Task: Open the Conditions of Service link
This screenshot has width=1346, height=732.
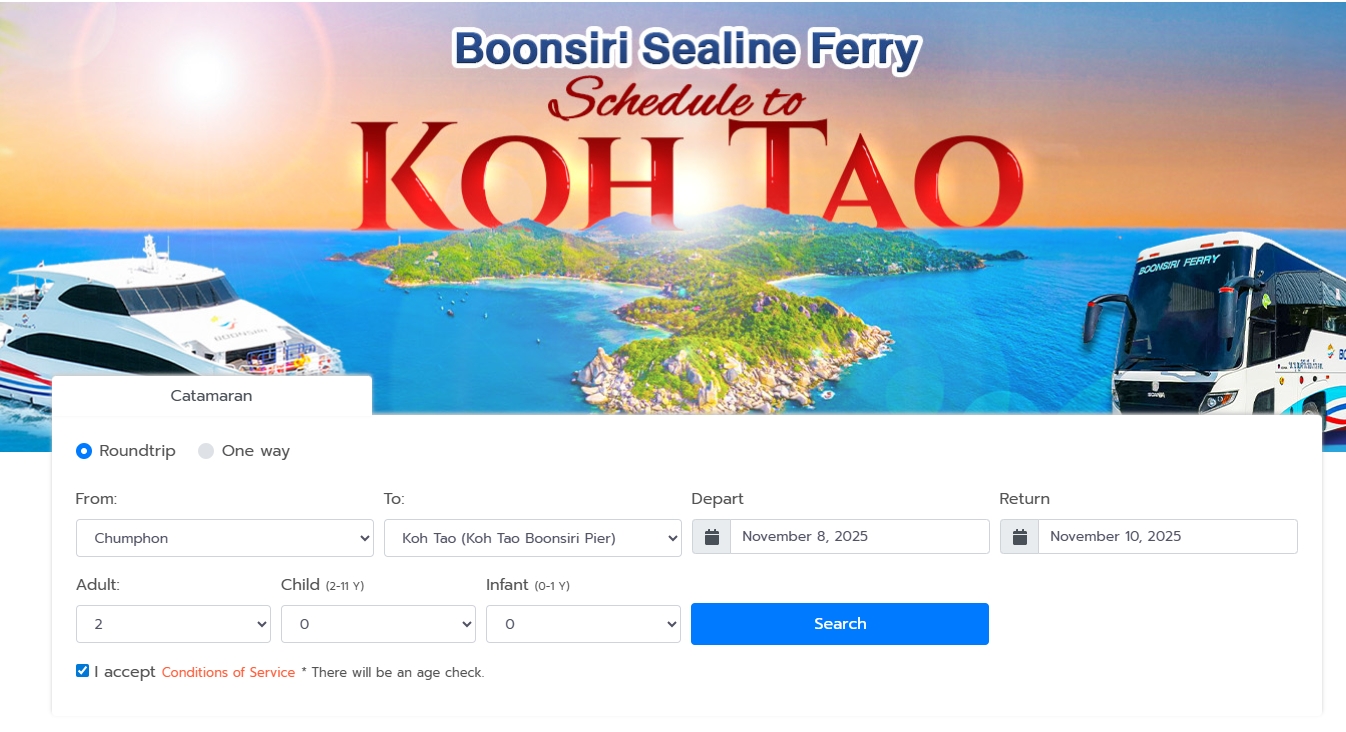Action: tap(228, 672)
